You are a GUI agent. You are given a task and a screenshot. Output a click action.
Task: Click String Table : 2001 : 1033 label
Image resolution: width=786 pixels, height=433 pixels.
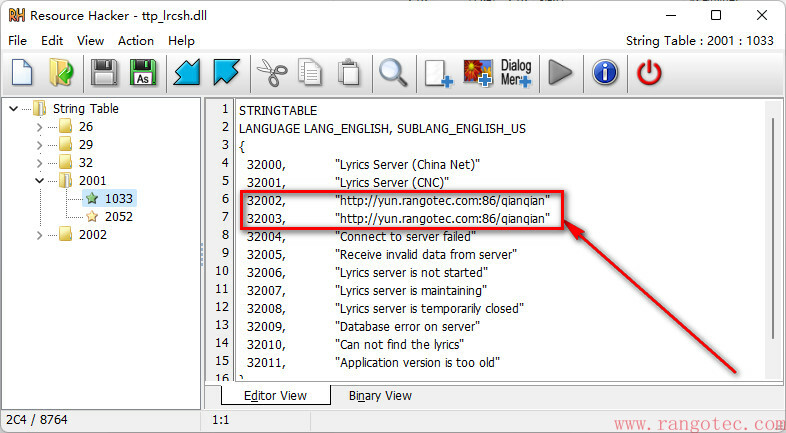[x=700, y=41]
